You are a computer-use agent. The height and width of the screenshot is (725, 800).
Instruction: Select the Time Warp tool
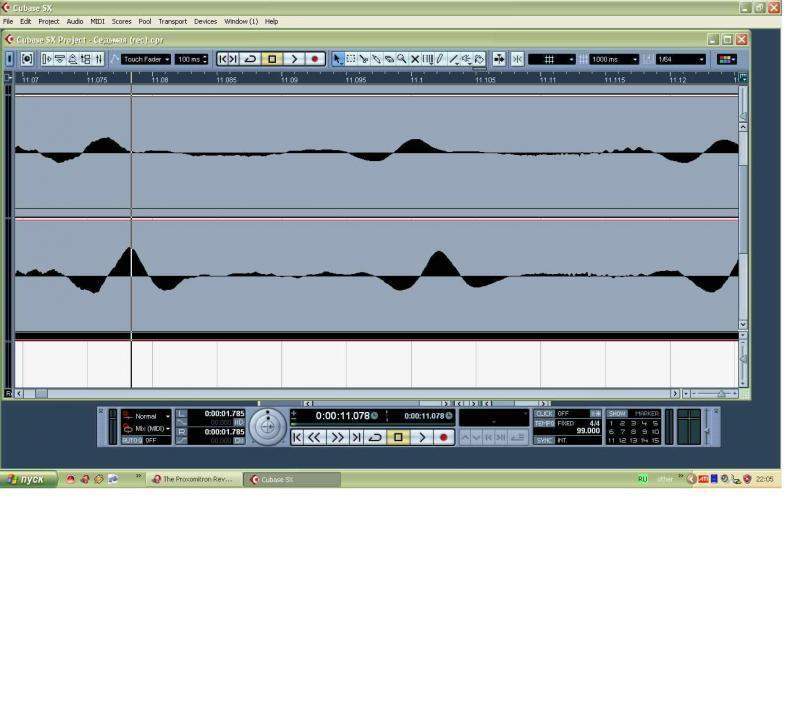point(428,59)
